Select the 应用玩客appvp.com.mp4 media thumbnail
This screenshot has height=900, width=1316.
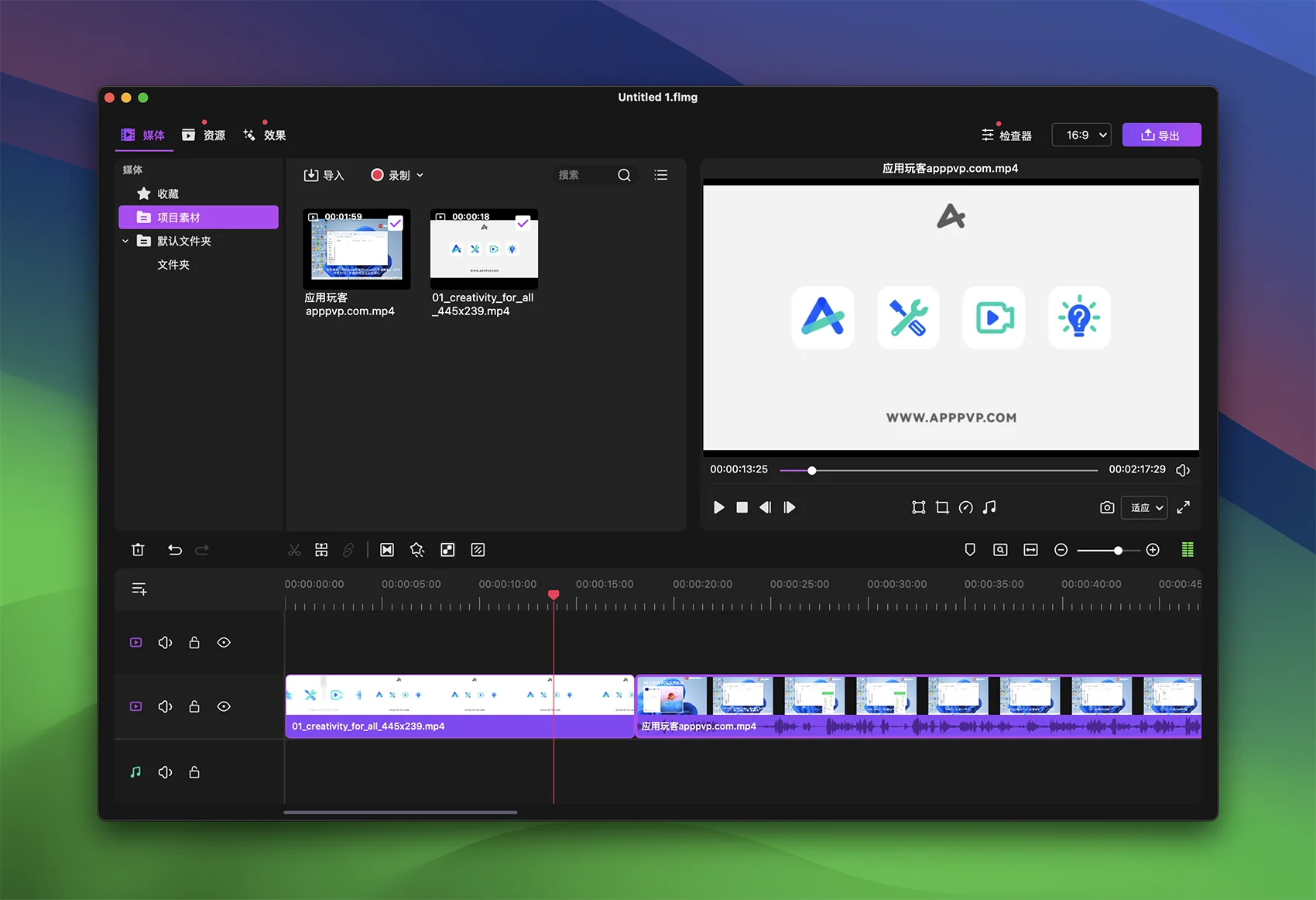[x=357, y=249]
